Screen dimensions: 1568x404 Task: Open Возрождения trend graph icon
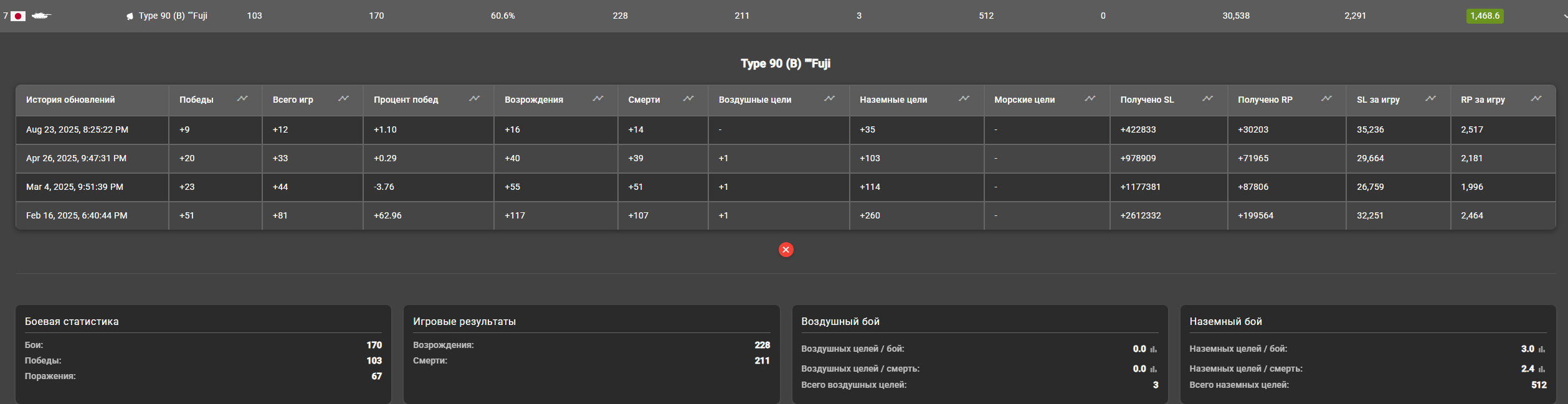tap(597, 99)
